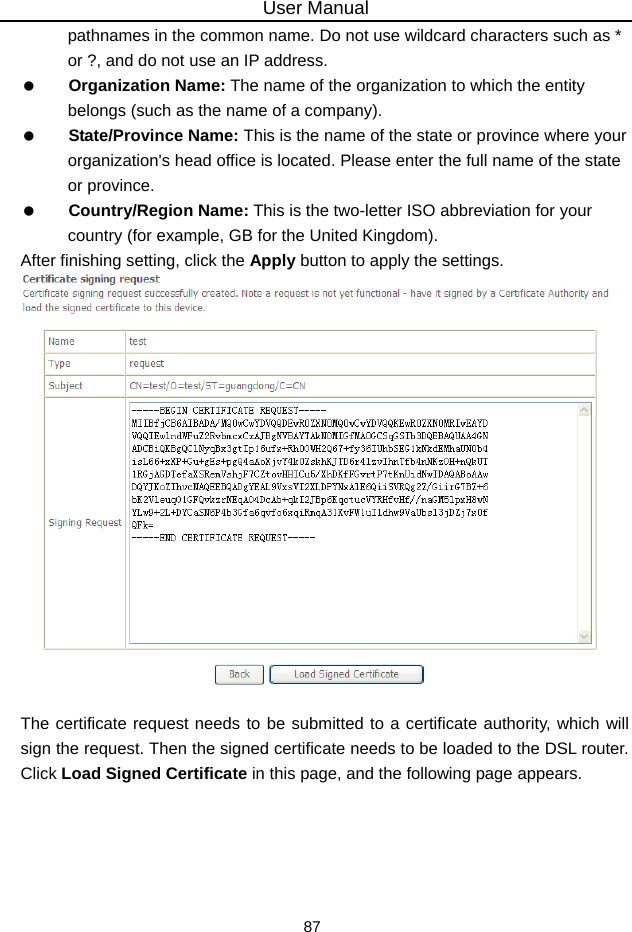Viewport: 632px width, 932px height.
Task: Click the "Signing Request" row label
Action: (85, 523)
